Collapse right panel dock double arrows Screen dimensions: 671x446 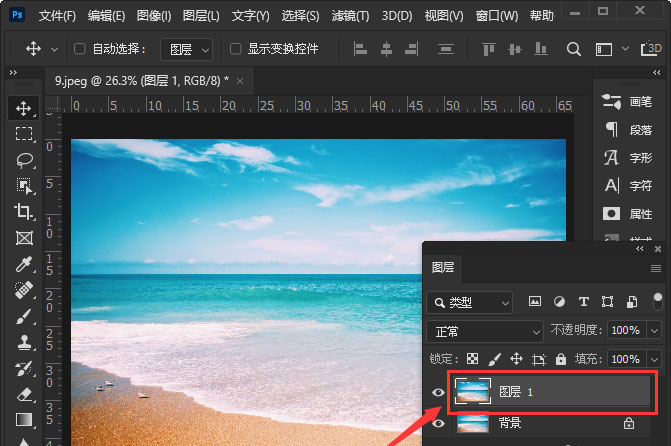pyautogui.click(x=656, y=73)
